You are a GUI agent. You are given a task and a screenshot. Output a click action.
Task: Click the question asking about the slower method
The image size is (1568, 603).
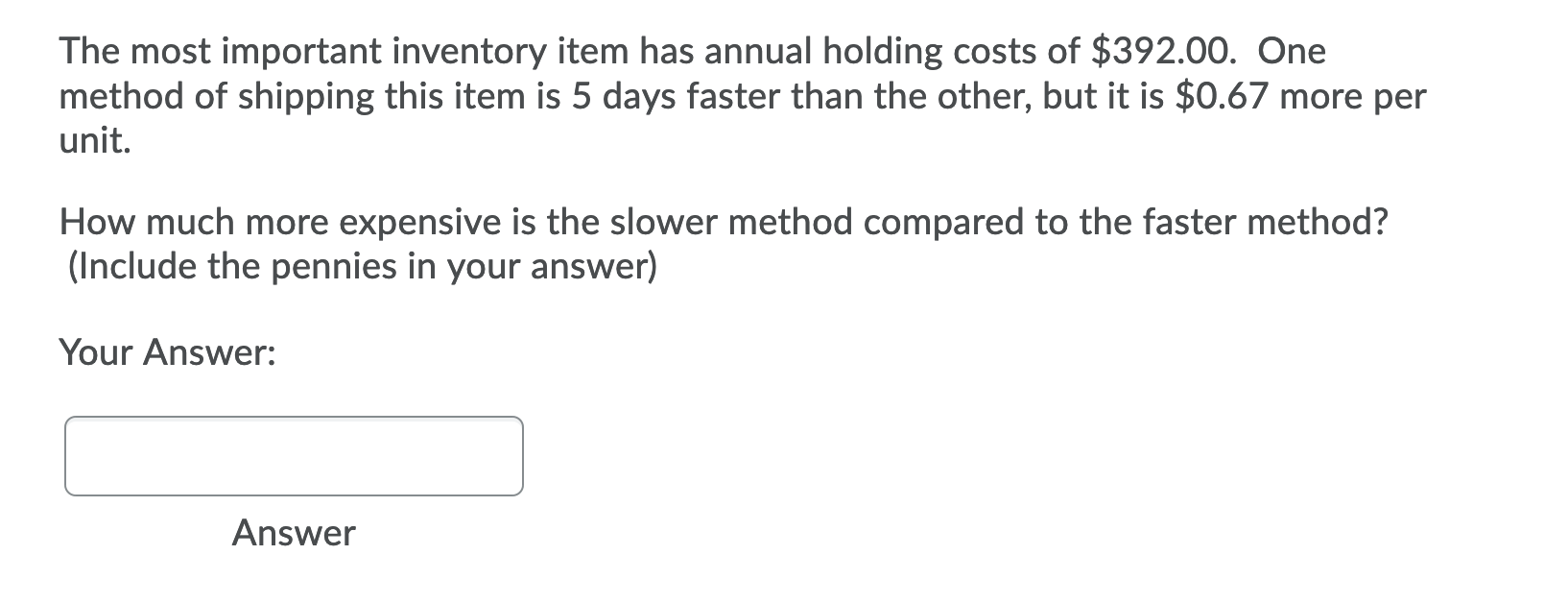725,221
